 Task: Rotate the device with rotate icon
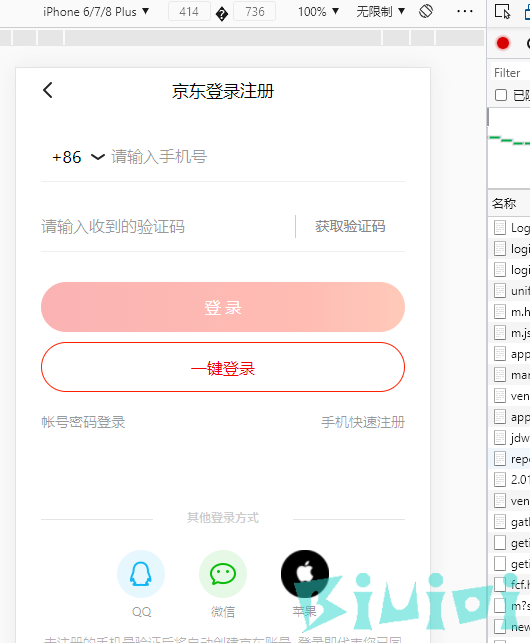point(426,11)
